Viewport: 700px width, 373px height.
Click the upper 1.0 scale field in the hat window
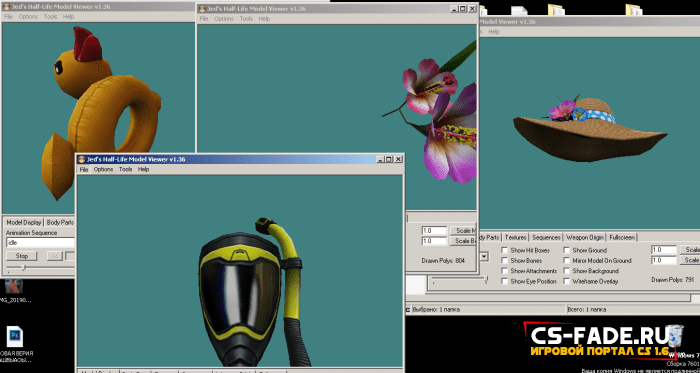click(664, 250)
